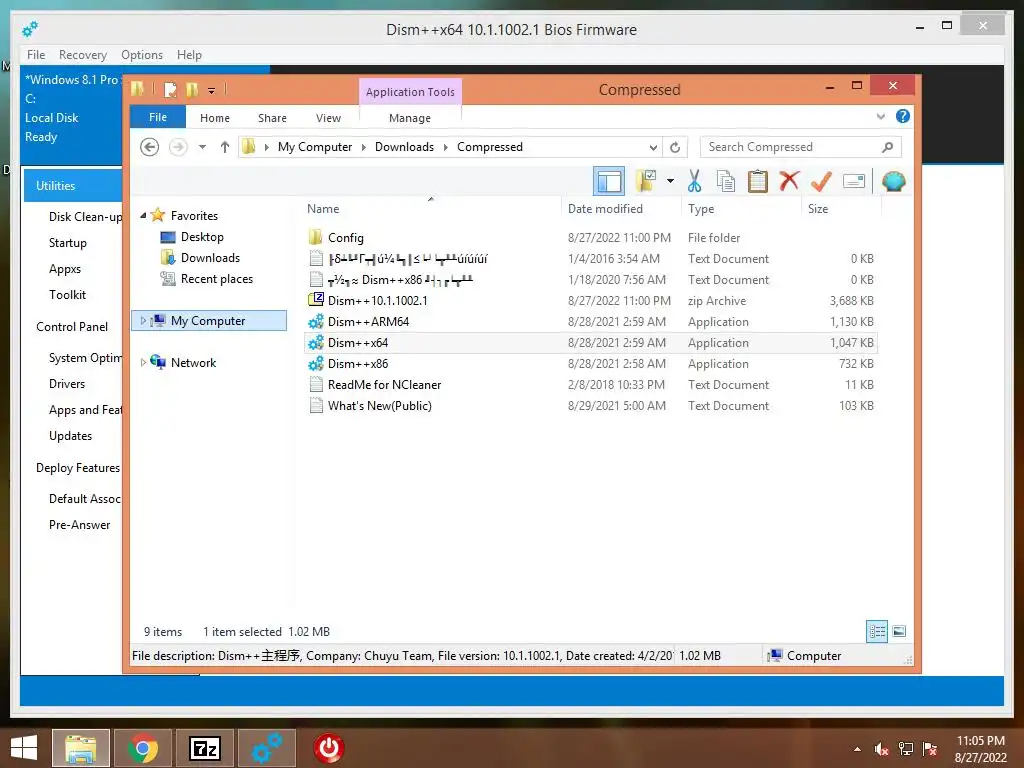Screen dimensions: 1024x768
Task: Select the Dism++ARM64 application
Action: (x=590, y=321)
